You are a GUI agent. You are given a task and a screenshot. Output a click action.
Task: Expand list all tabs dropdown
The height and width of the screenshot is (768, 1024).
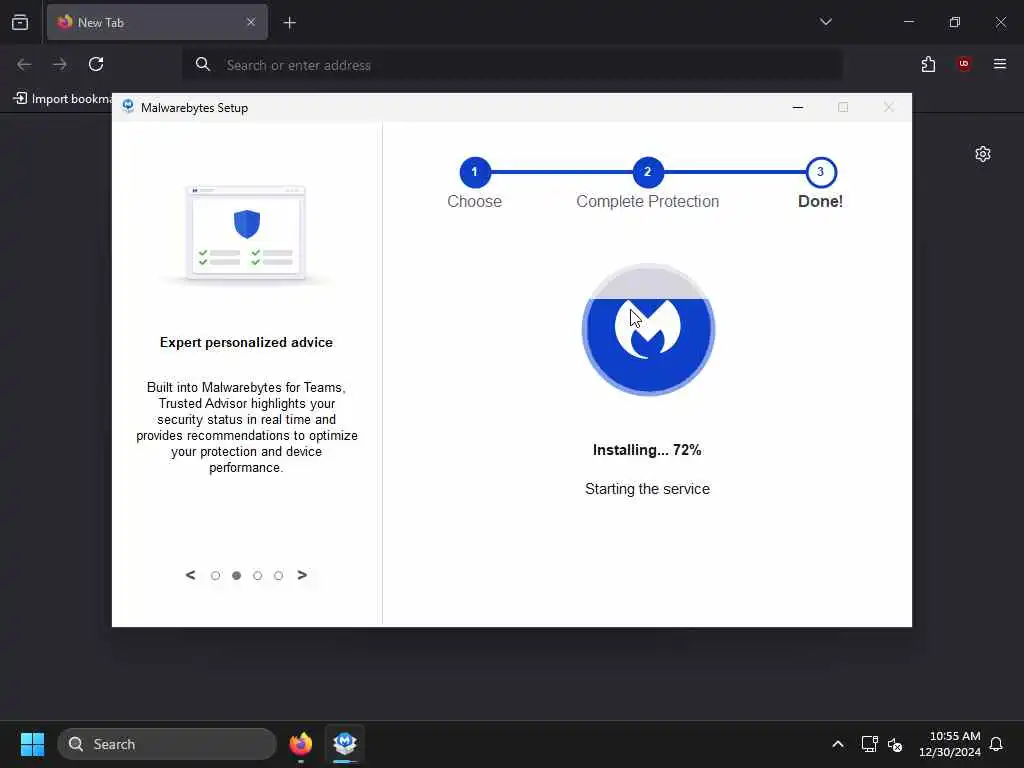pos(825,22)
